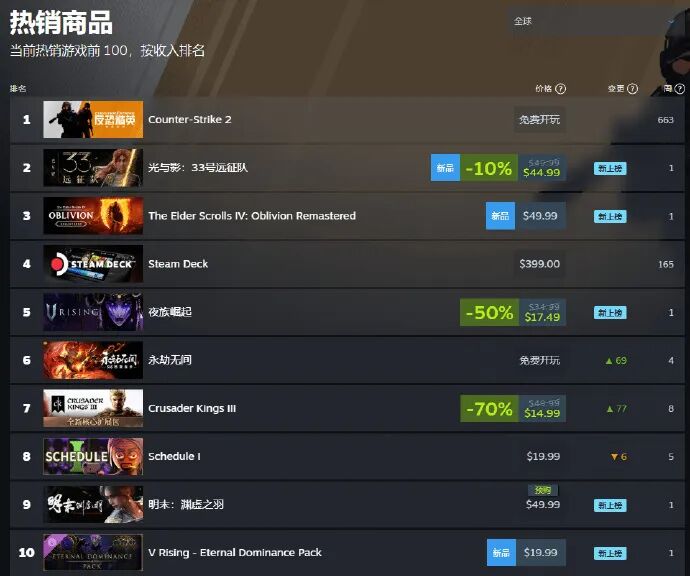Click the 免费开玩 button on Counter-Strike 2
Viewport: 690px width, 576px height.
(540, 120)
